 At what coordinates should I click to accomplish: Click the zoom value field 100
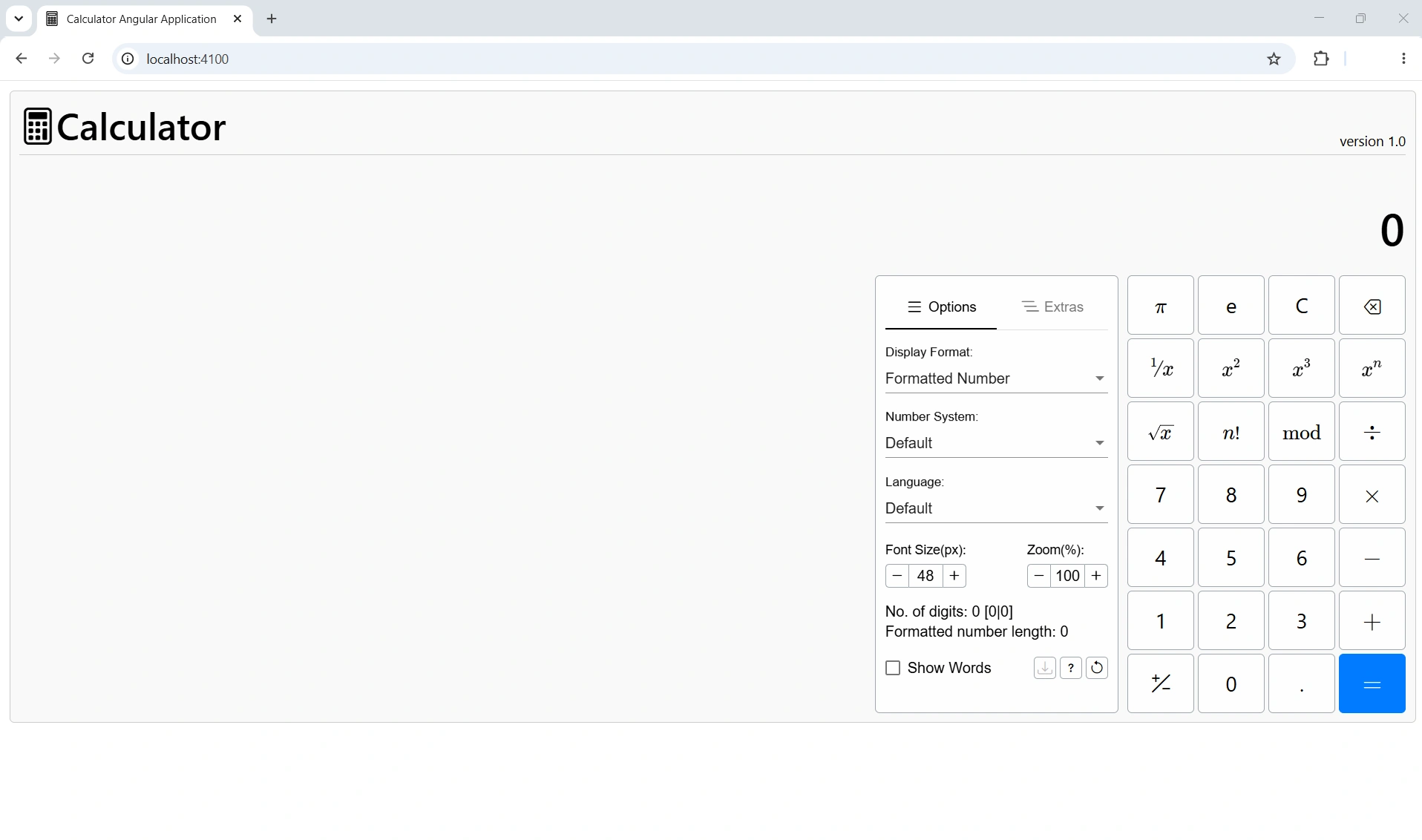click(1067, 576)
